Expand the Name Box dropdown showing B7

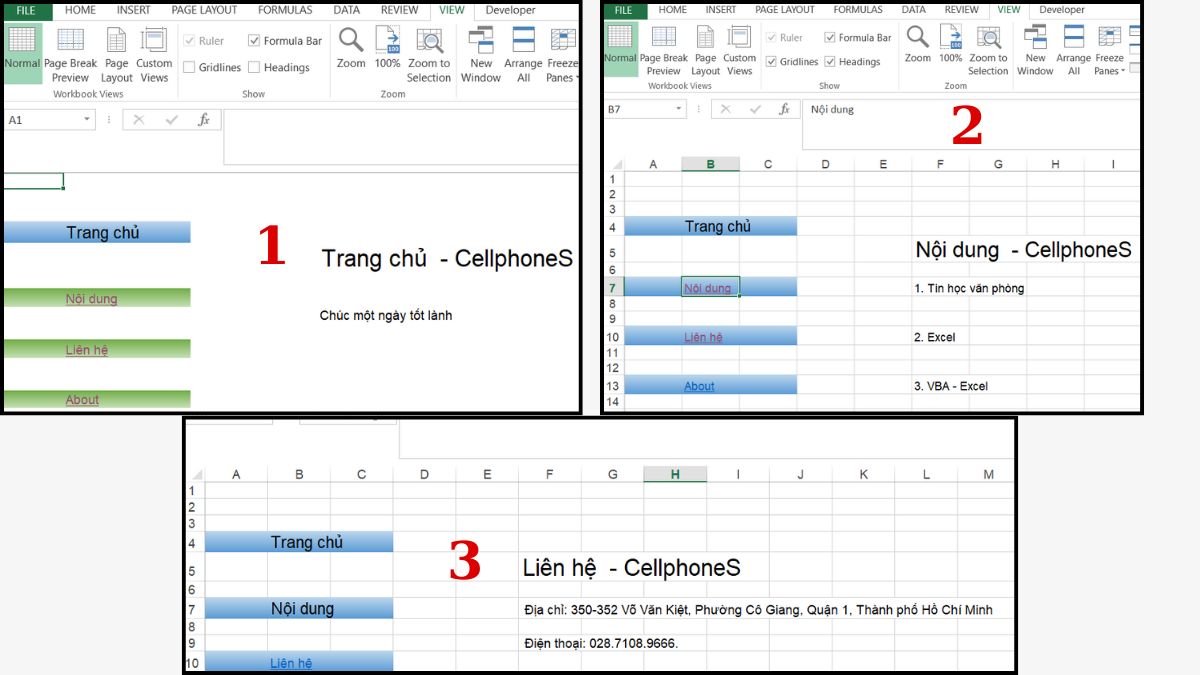[678, 110]
